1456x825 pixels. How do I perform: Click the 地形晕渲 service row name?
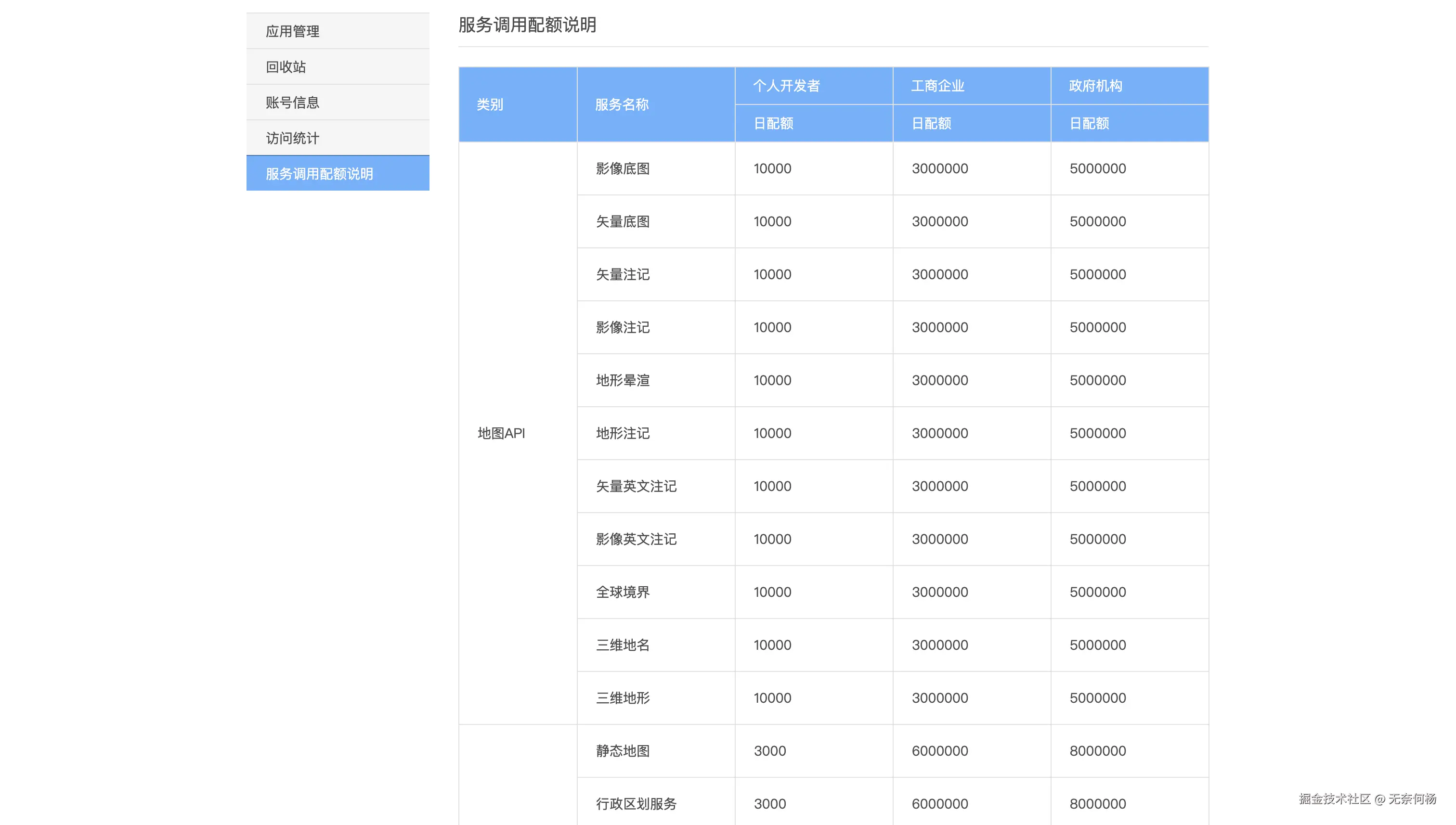coord(622,380)
